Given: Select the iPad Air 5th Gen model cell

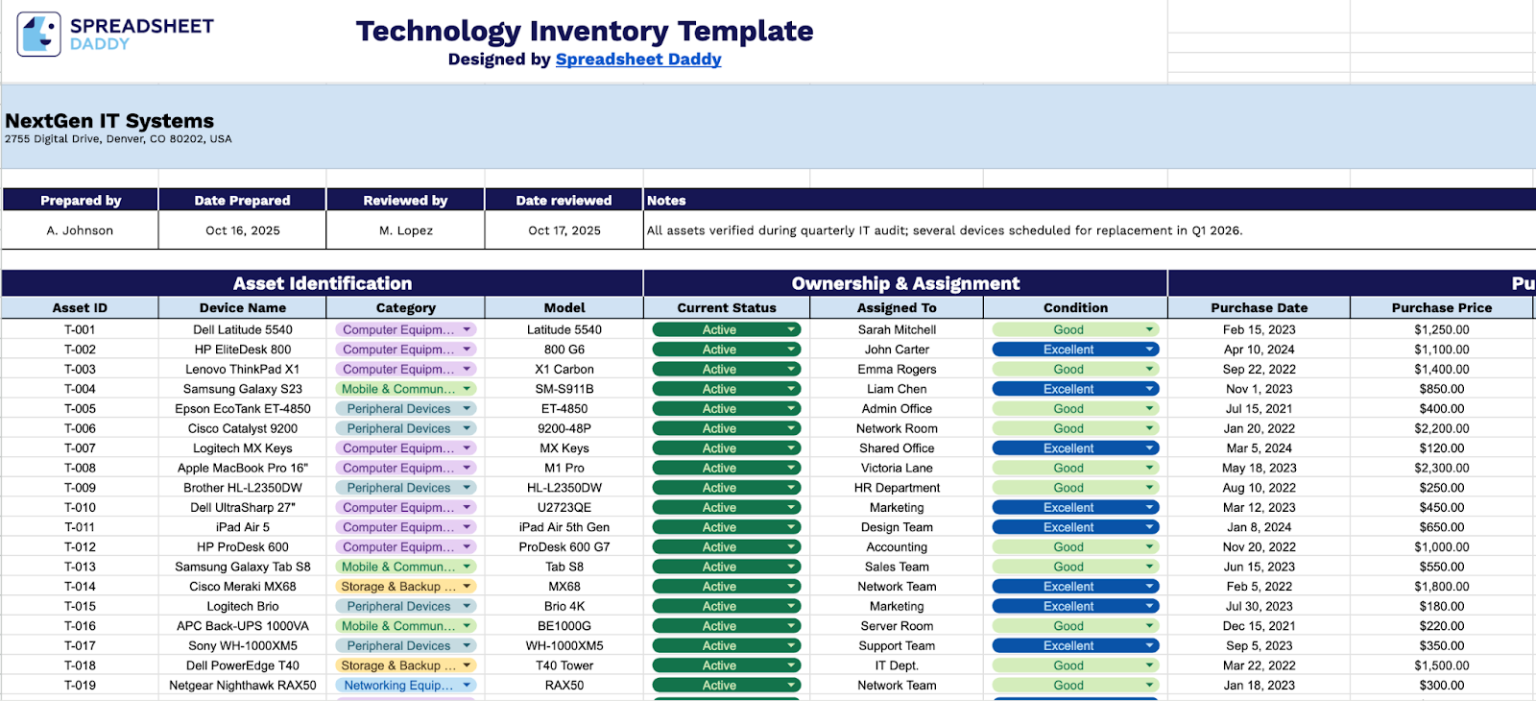Looking at the screenshot, I should pos(565,527).
